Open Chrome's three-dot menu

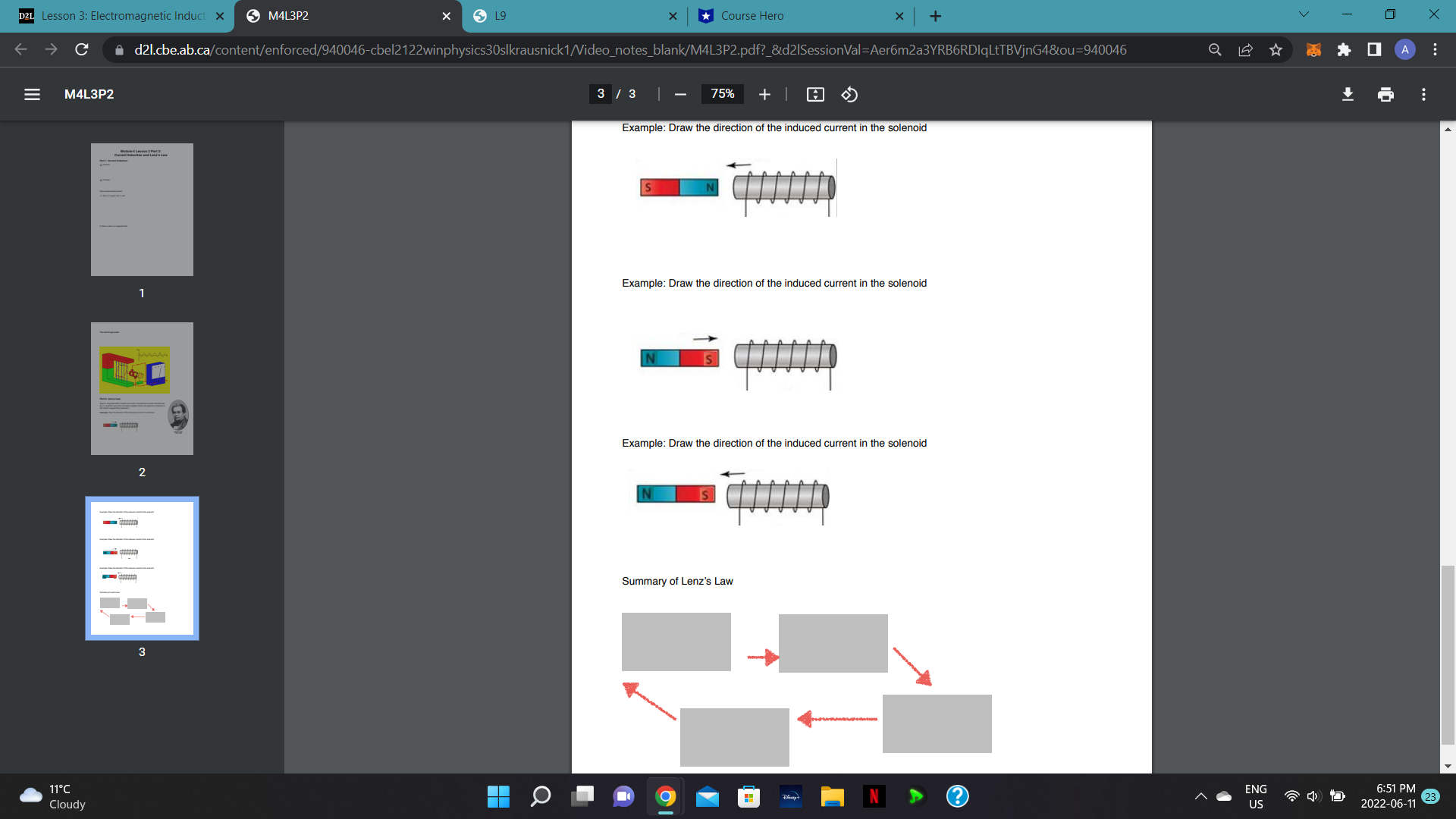tap(1436, 49)
